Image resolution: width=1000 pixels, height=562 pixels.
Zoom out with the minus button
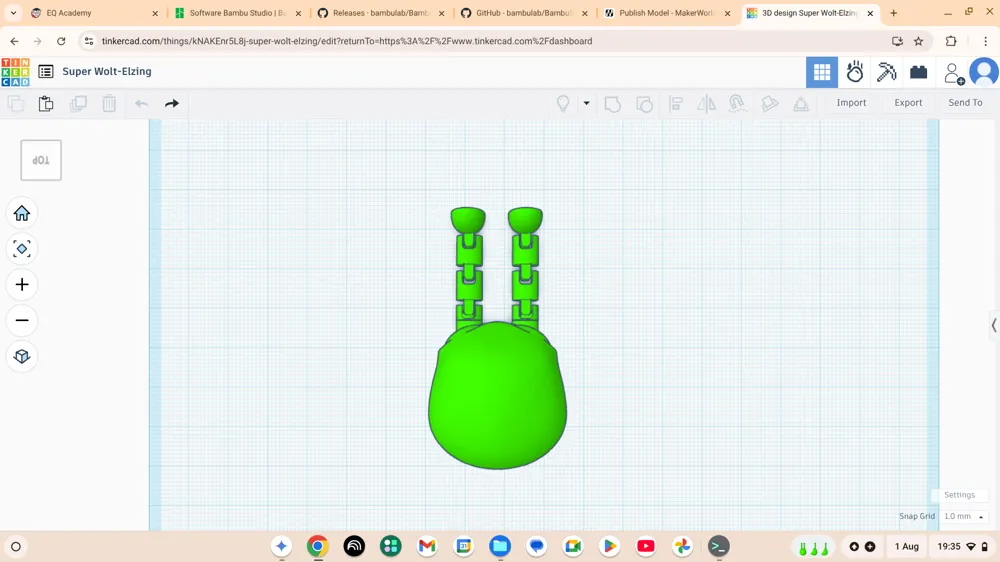point(22,320)
